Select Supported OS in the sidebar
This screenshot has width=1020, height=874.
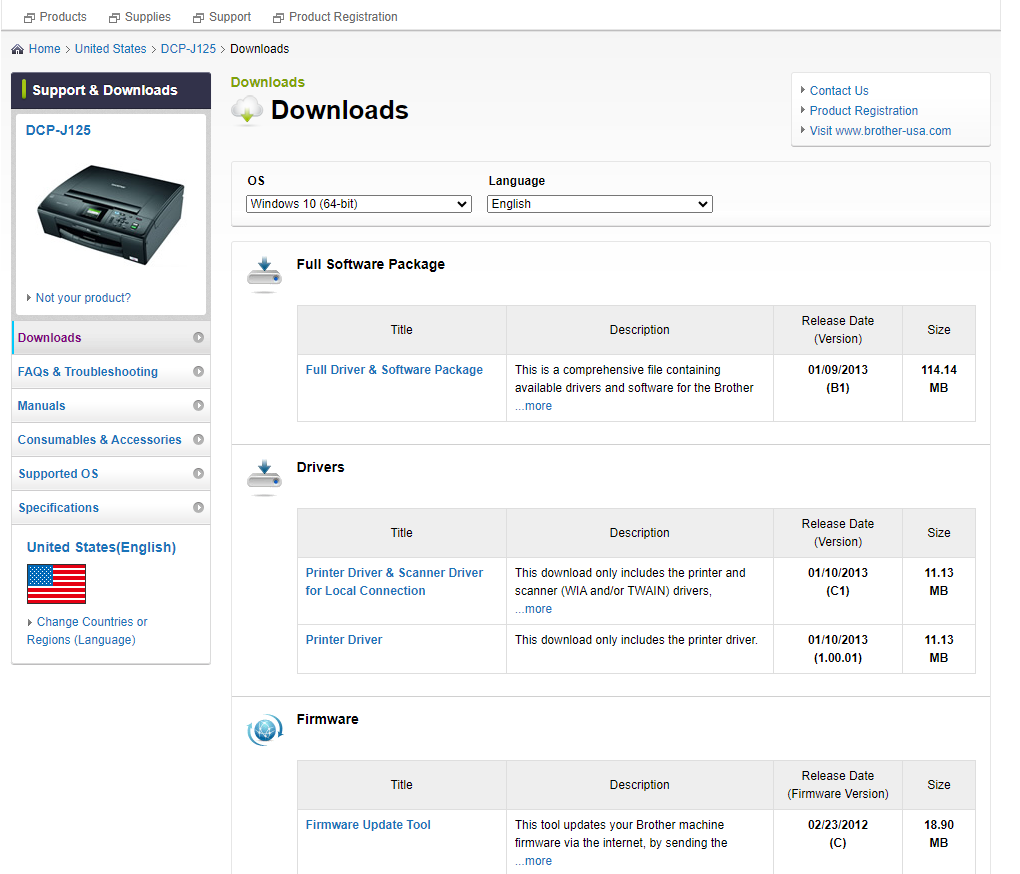pyautogui.click(x=111, y=473)
